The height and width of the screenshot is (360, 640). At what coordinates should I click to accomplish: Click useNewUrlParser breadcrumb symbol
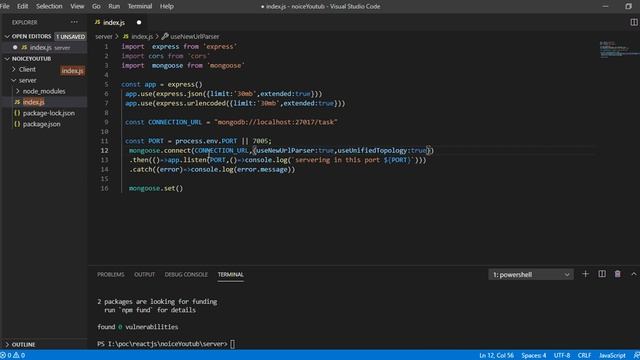point(194,37)
